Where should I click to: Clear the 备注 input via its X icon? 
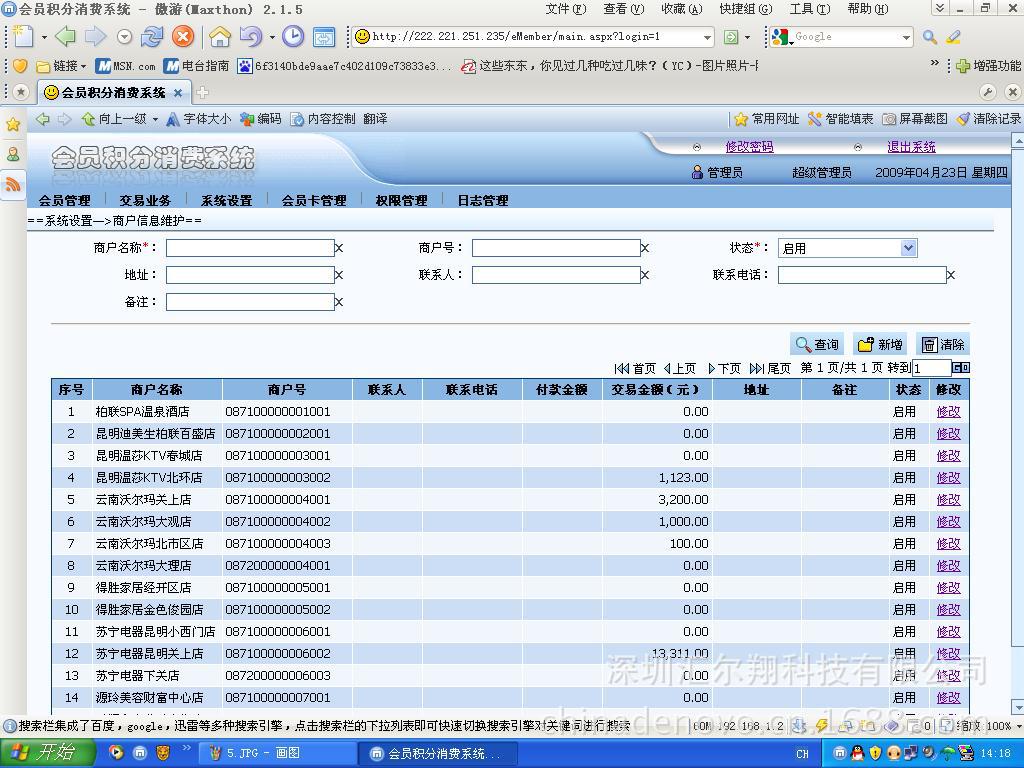coord(340,301)
